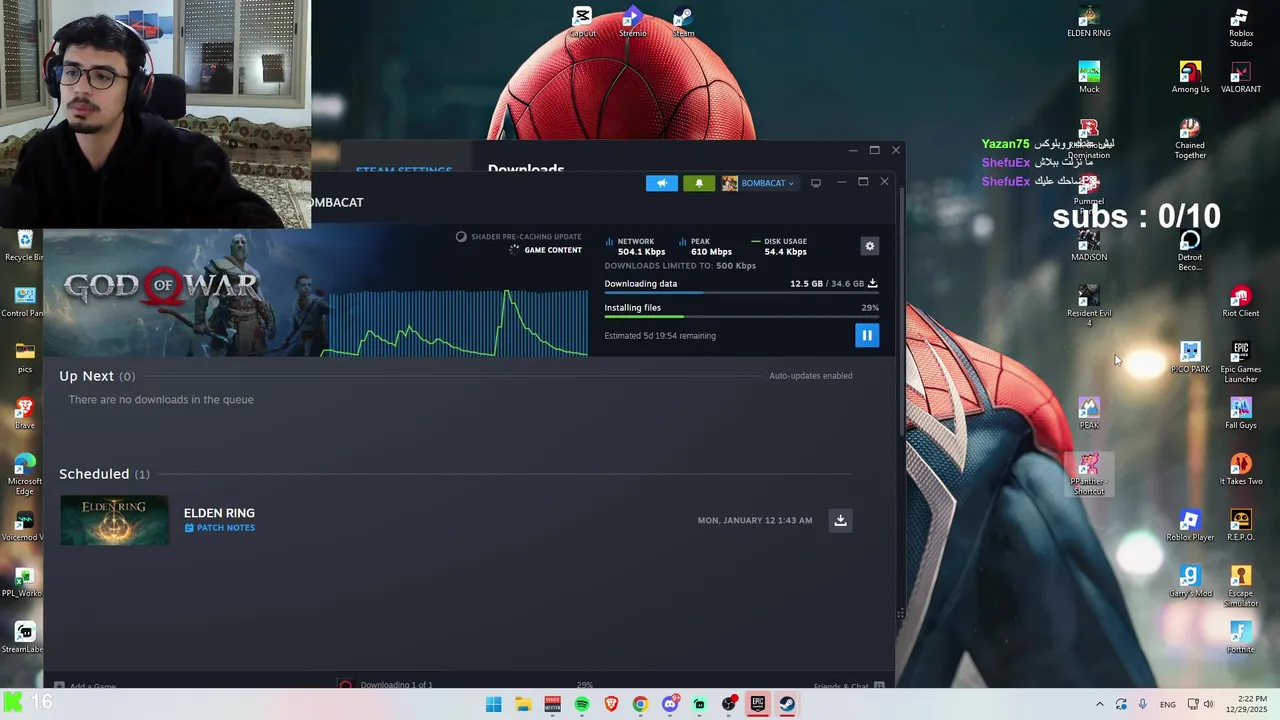This screenshot has width=1280, height=720.
Task: Open Roblox Studio desktop shortcut
Action: pyautogui.click(x=1241, y=27)
